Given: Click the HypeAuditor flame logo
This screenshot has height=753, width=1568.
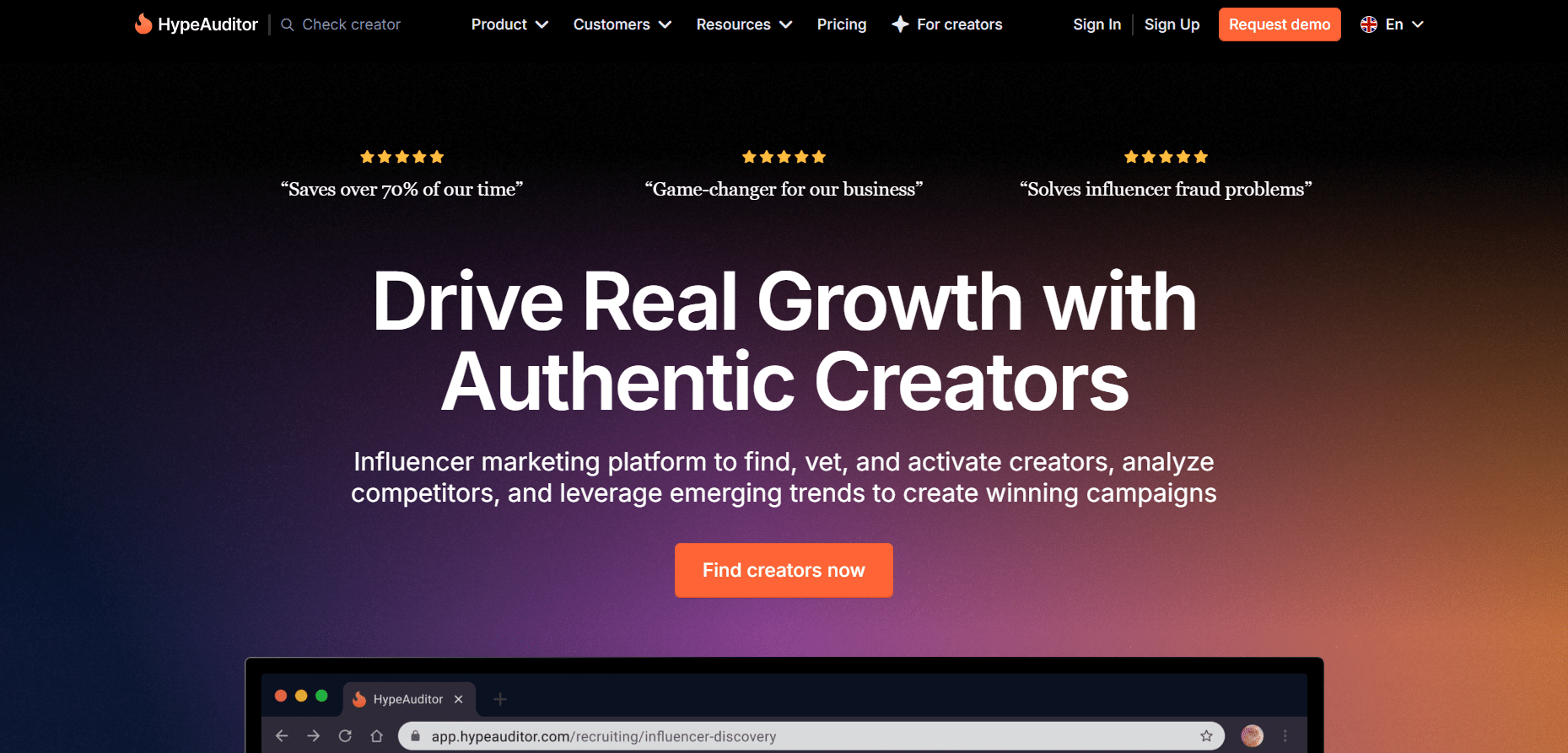Looking at the screenshot, I should (143, 24).
